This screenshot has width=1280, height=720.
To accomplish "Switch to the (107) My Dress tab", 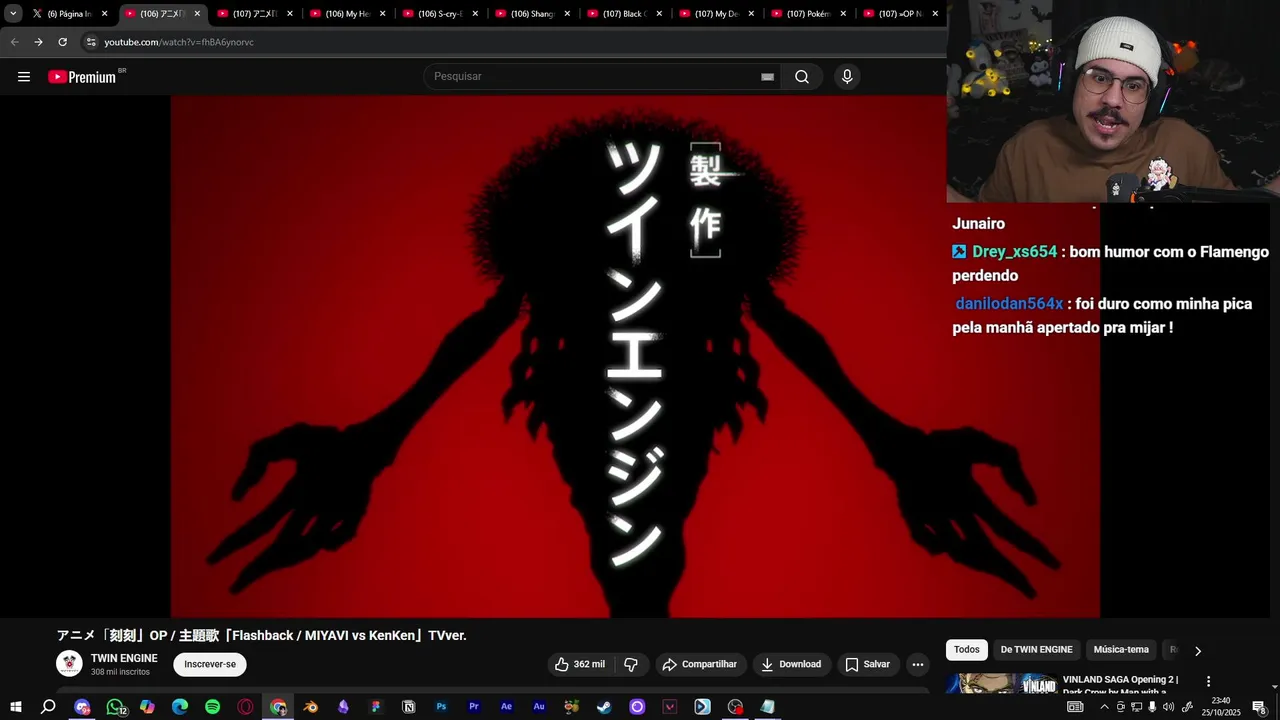I will coord(717,14).
